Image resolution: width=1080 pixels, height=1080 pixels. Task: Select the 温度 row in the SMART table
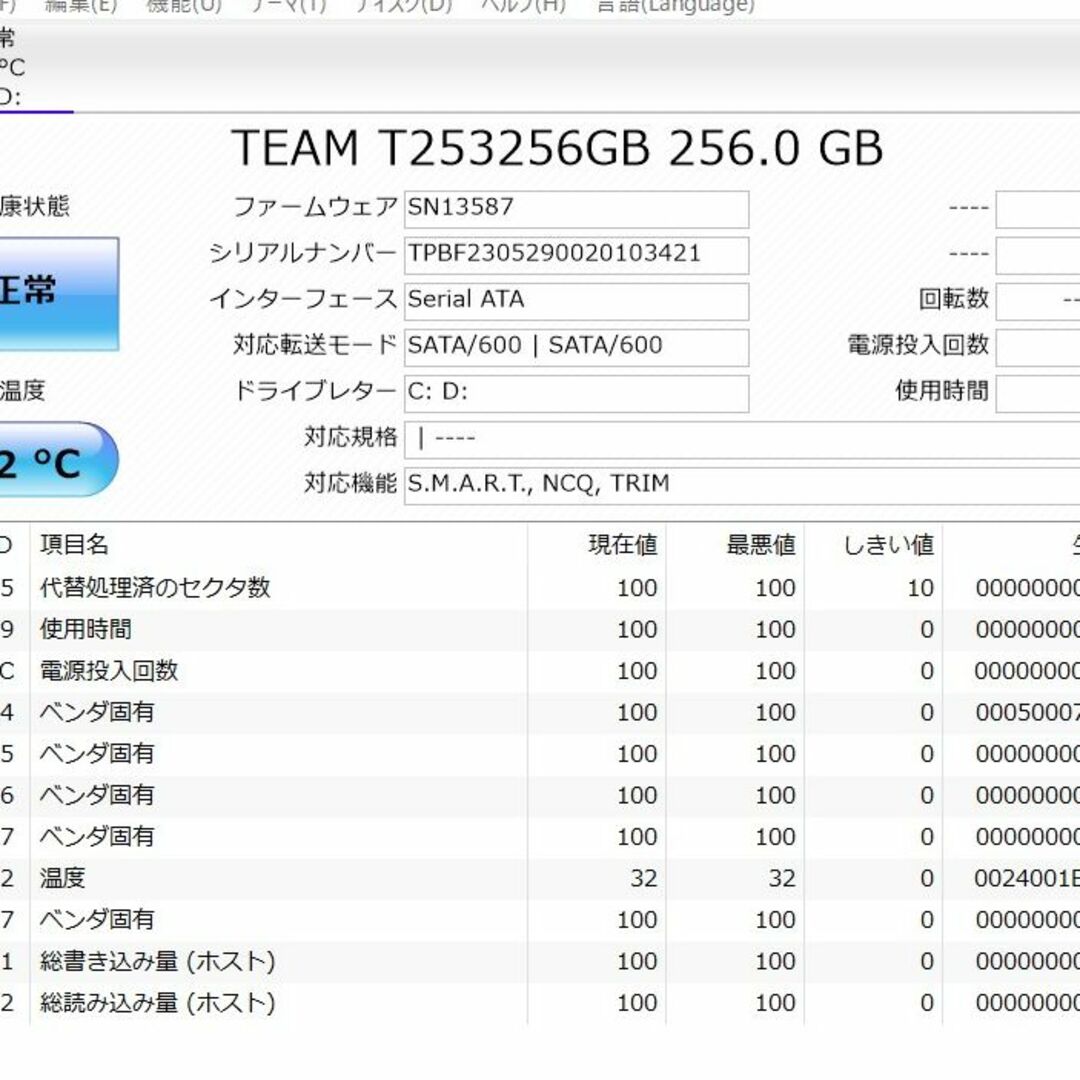[x=540, y=878]
